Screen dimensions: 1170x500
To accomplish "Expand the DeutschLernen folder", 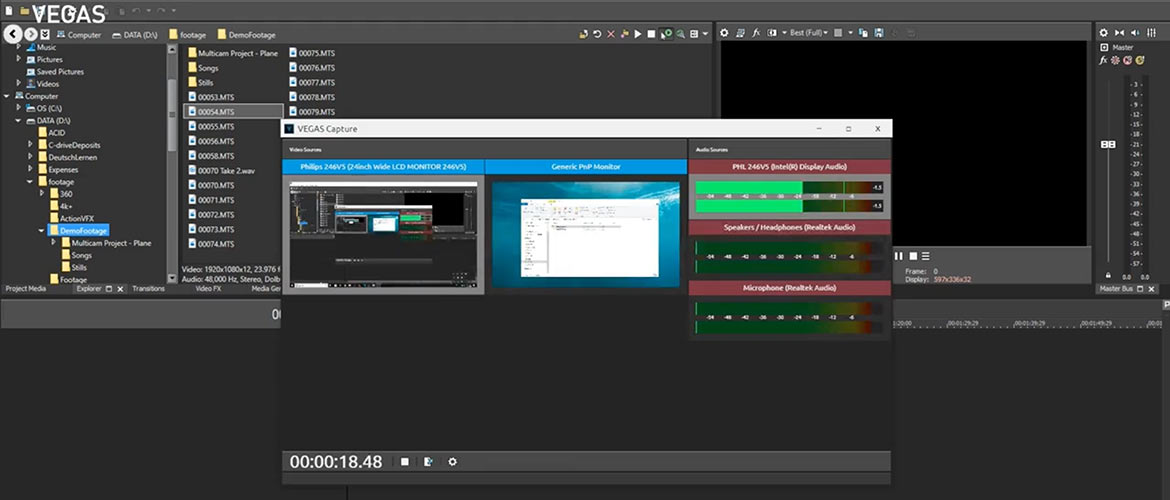I will [x=31, y=157].
